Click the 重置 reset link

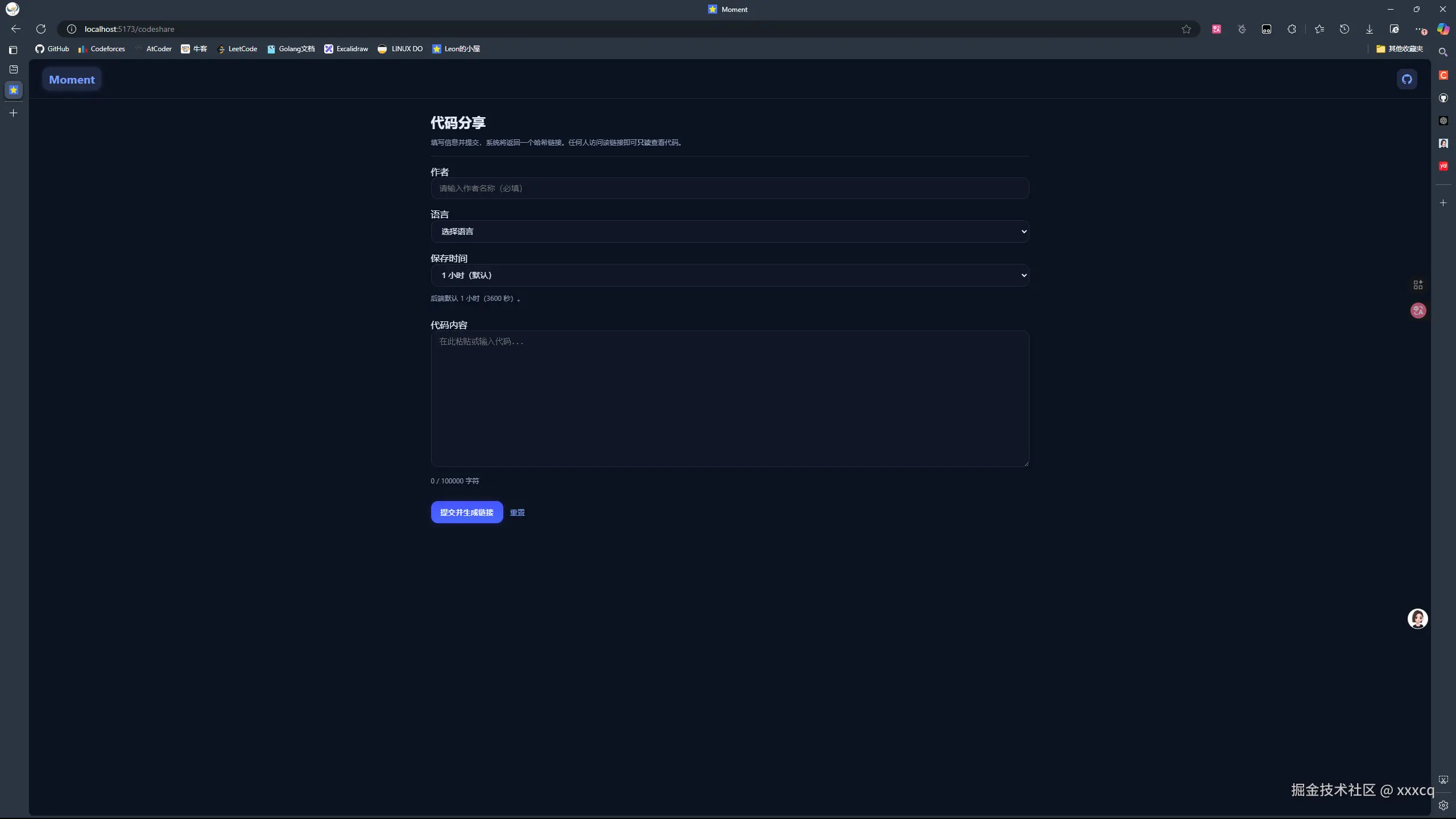pyautogui.click(x=517, y=512)
